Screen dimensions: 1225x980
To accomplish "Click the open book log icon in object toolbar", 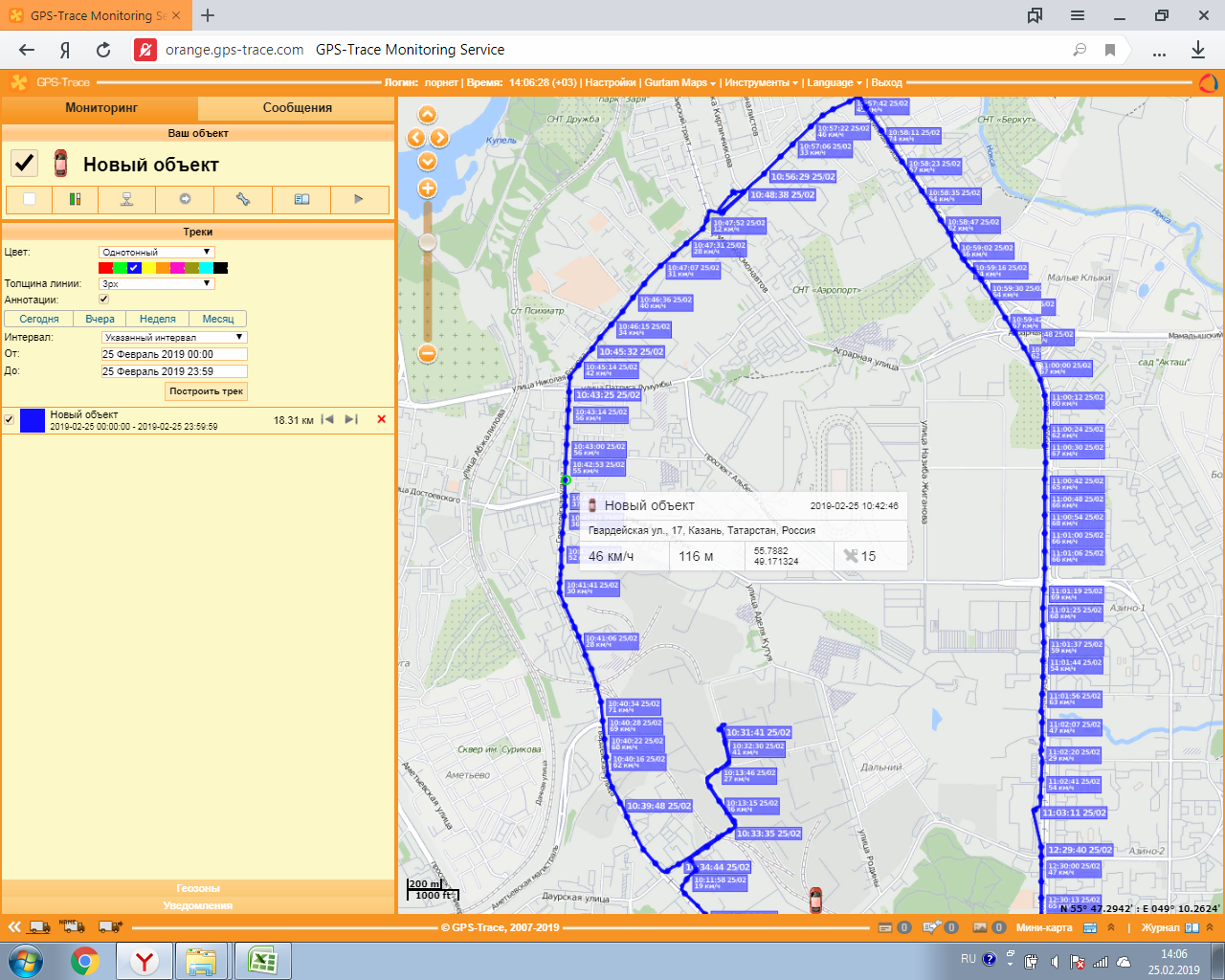I will click(301, 199).
